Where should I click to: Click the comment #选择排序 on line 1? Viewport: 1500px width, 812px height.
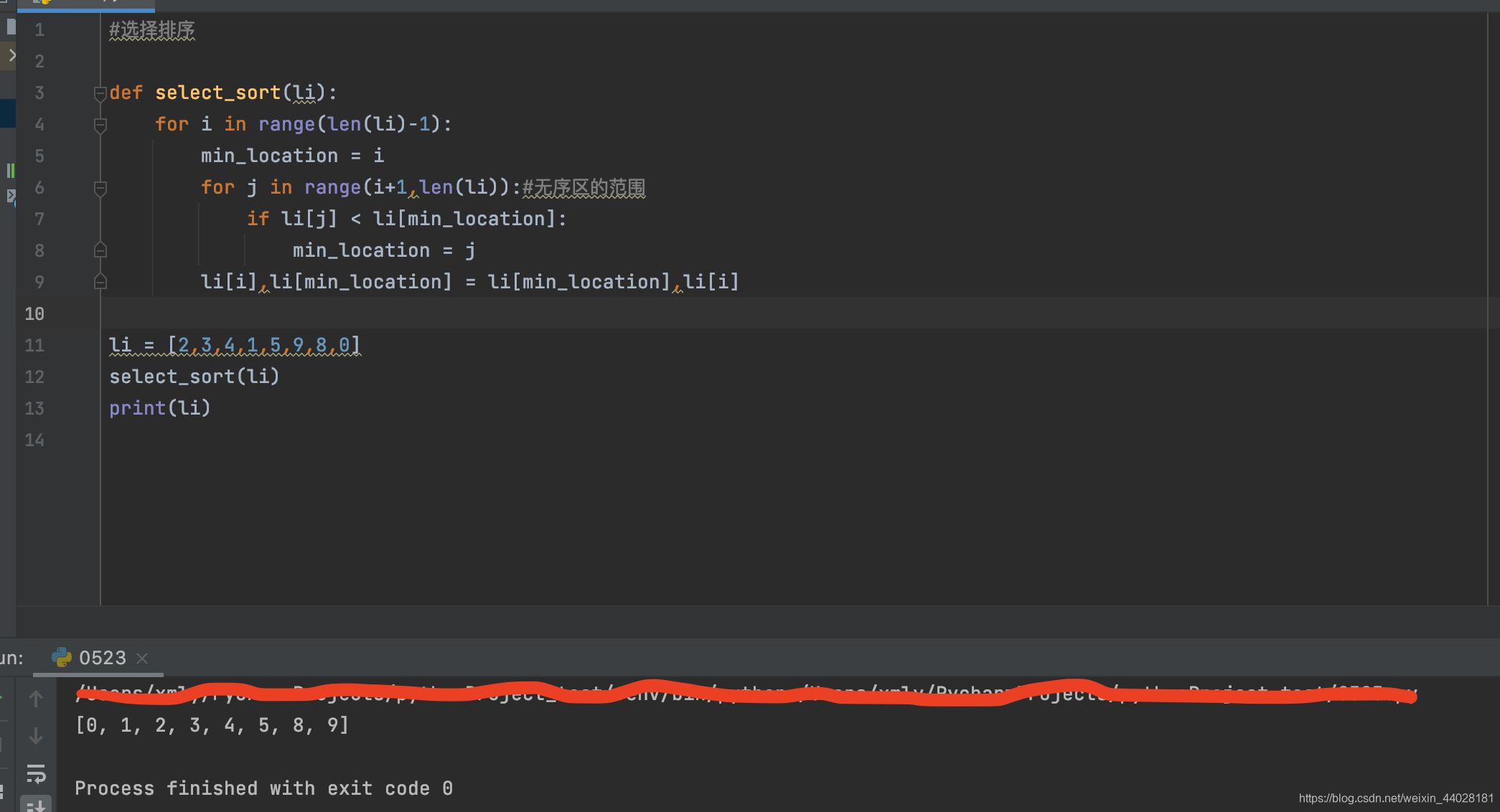(152, 30)
